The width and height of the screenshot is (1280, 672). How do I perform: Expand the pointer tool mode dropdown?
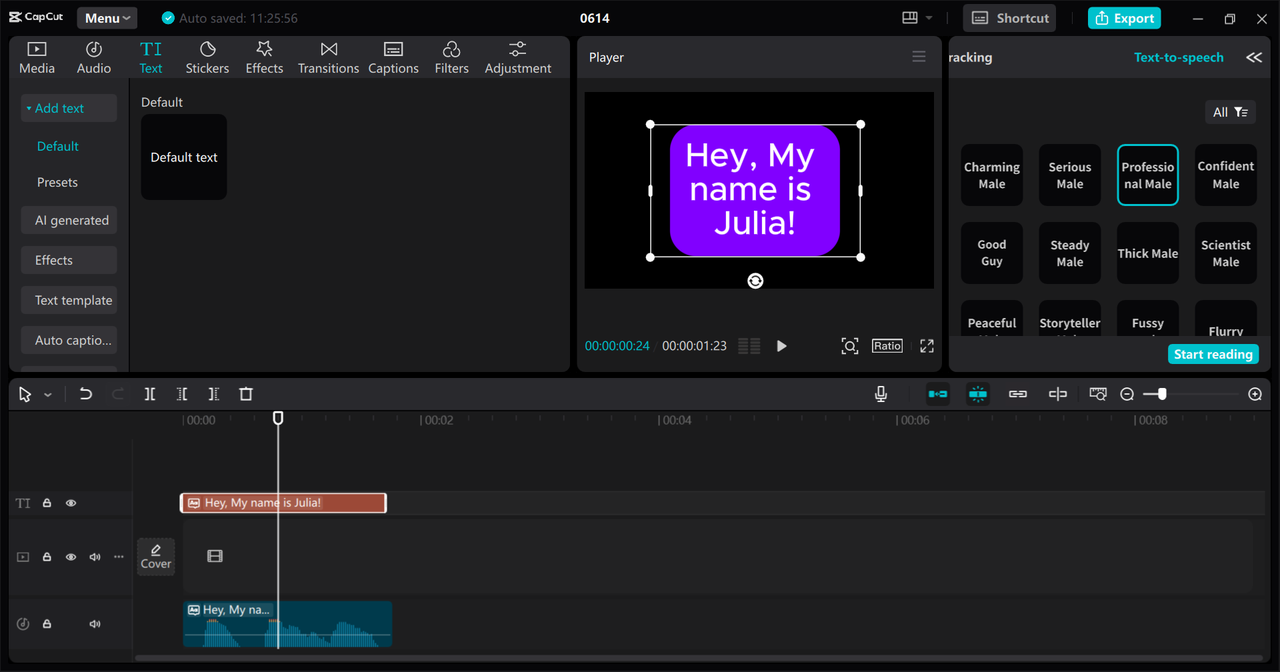click(47, 395)
